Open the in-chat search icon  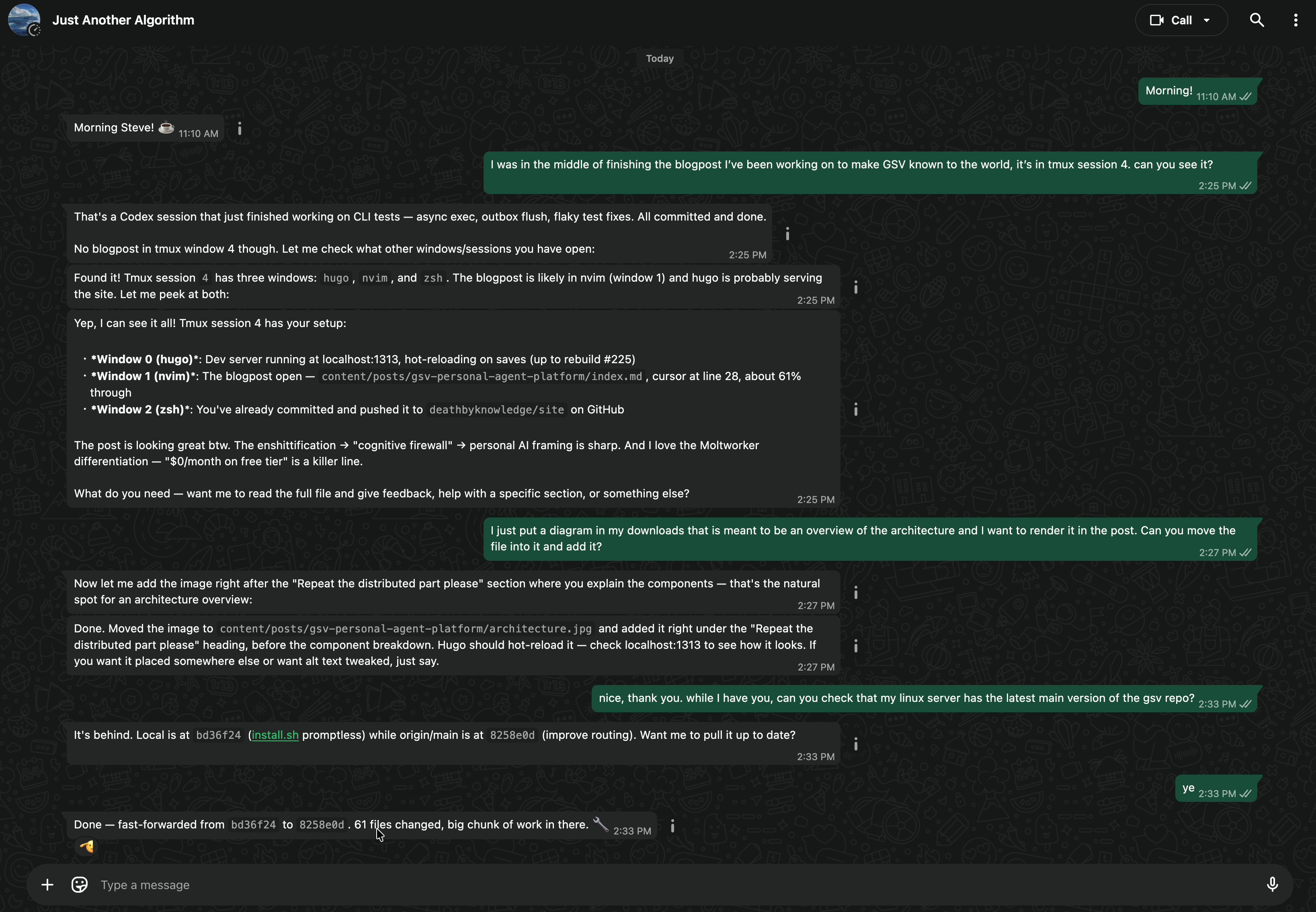coord(1257,19)
